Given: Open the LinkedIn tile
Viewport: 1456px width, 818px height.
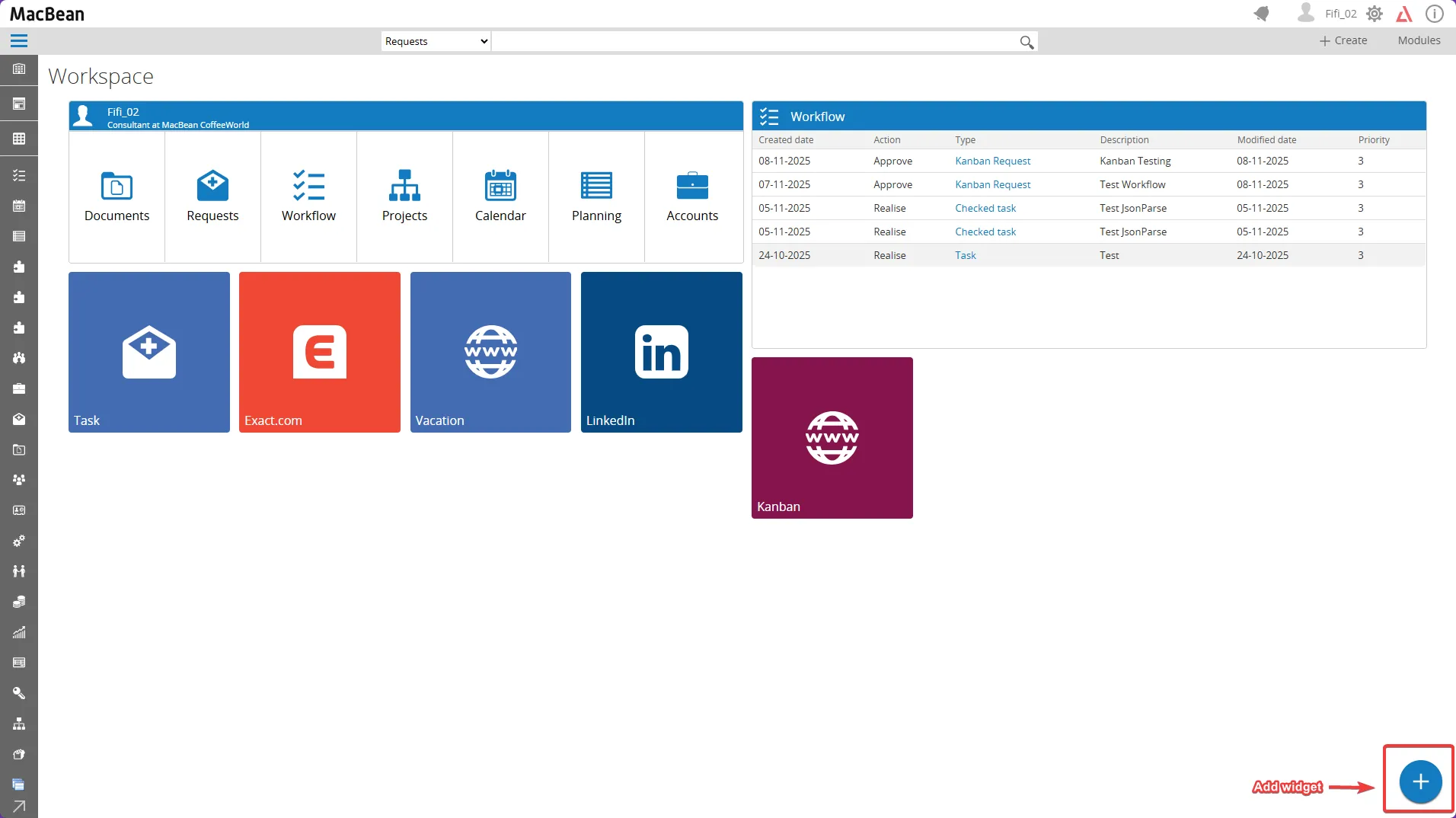Looking at the screenshot, I should coord(661,352).
